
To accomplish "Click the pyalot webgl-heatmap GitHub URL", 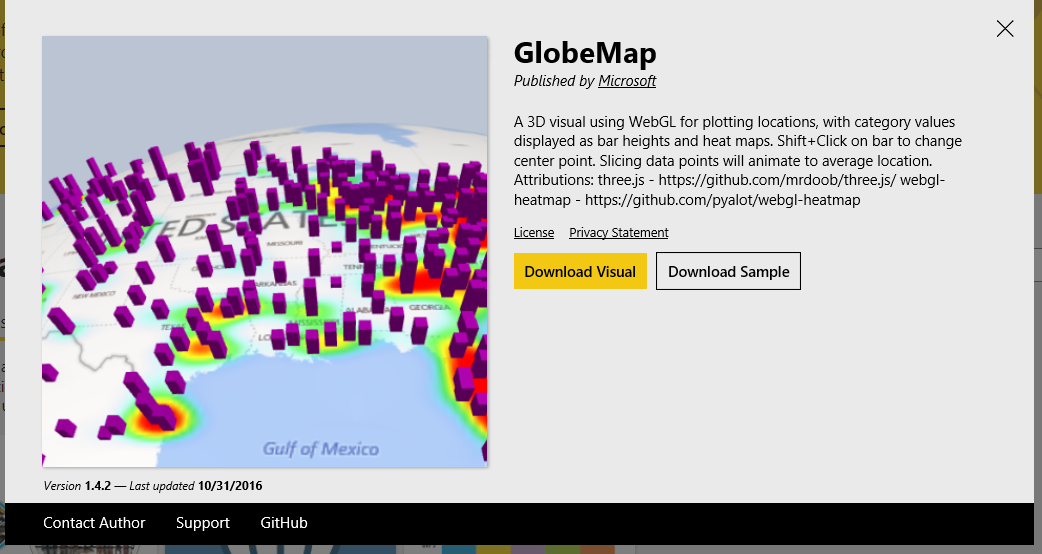I will (x=722, y=200).
